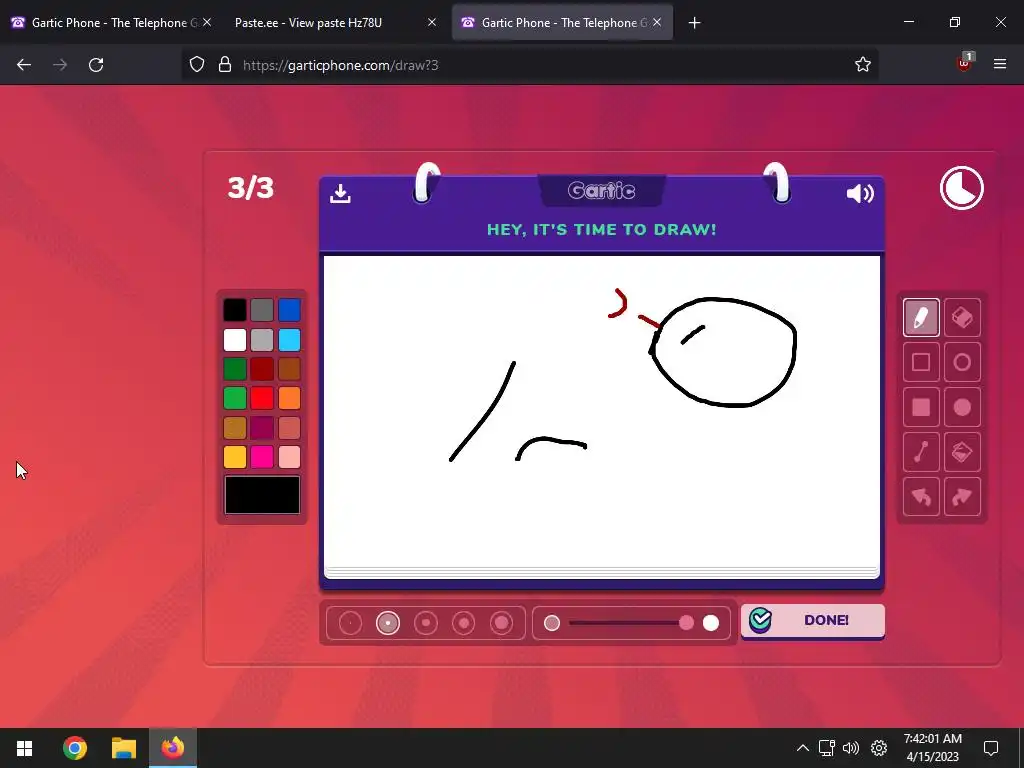Open the Firefox hamburger menu
This screenshot has width=1024, height=768.
click(1000, 64)
